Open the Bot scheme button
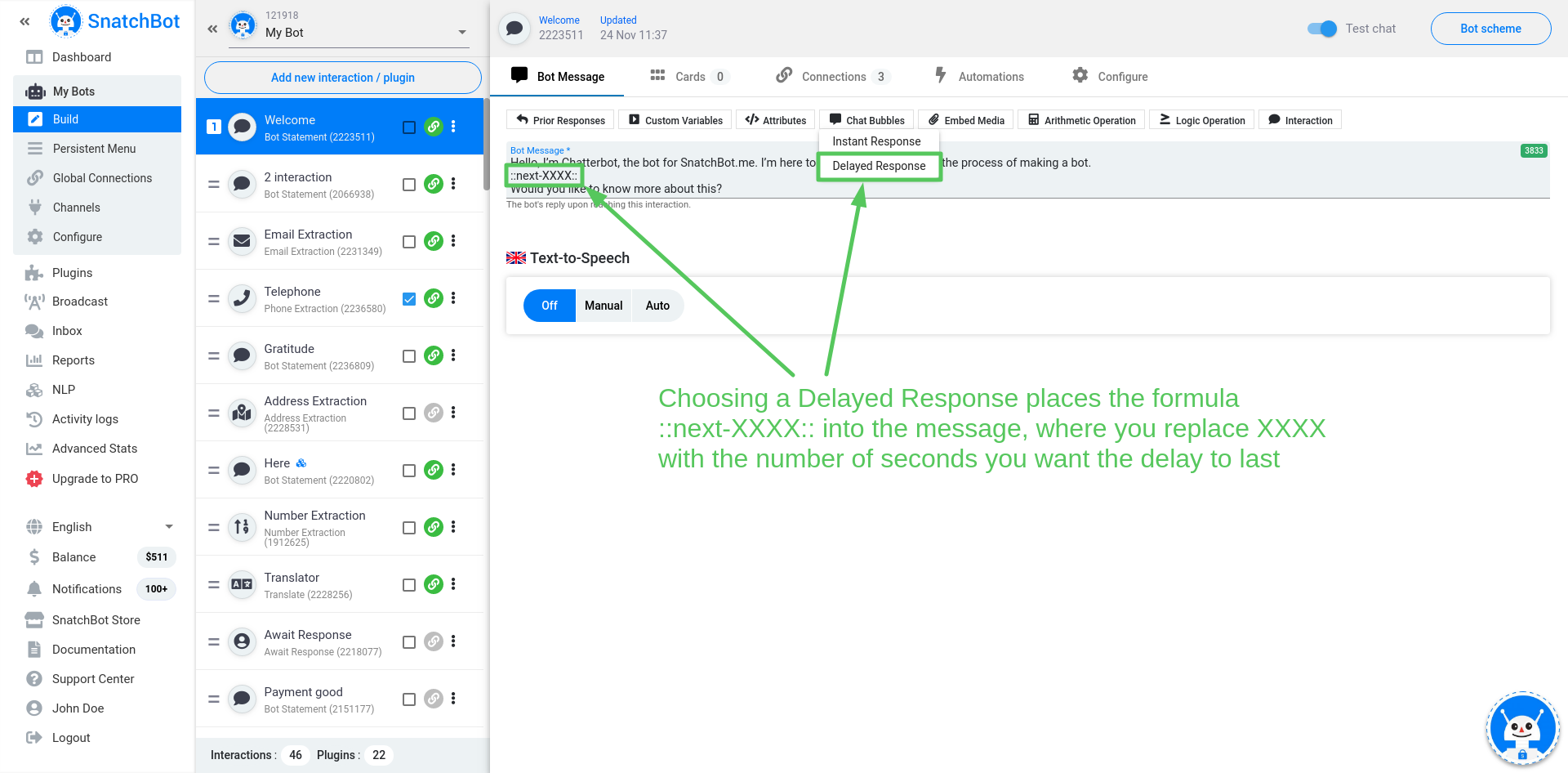 point(1490,29)
